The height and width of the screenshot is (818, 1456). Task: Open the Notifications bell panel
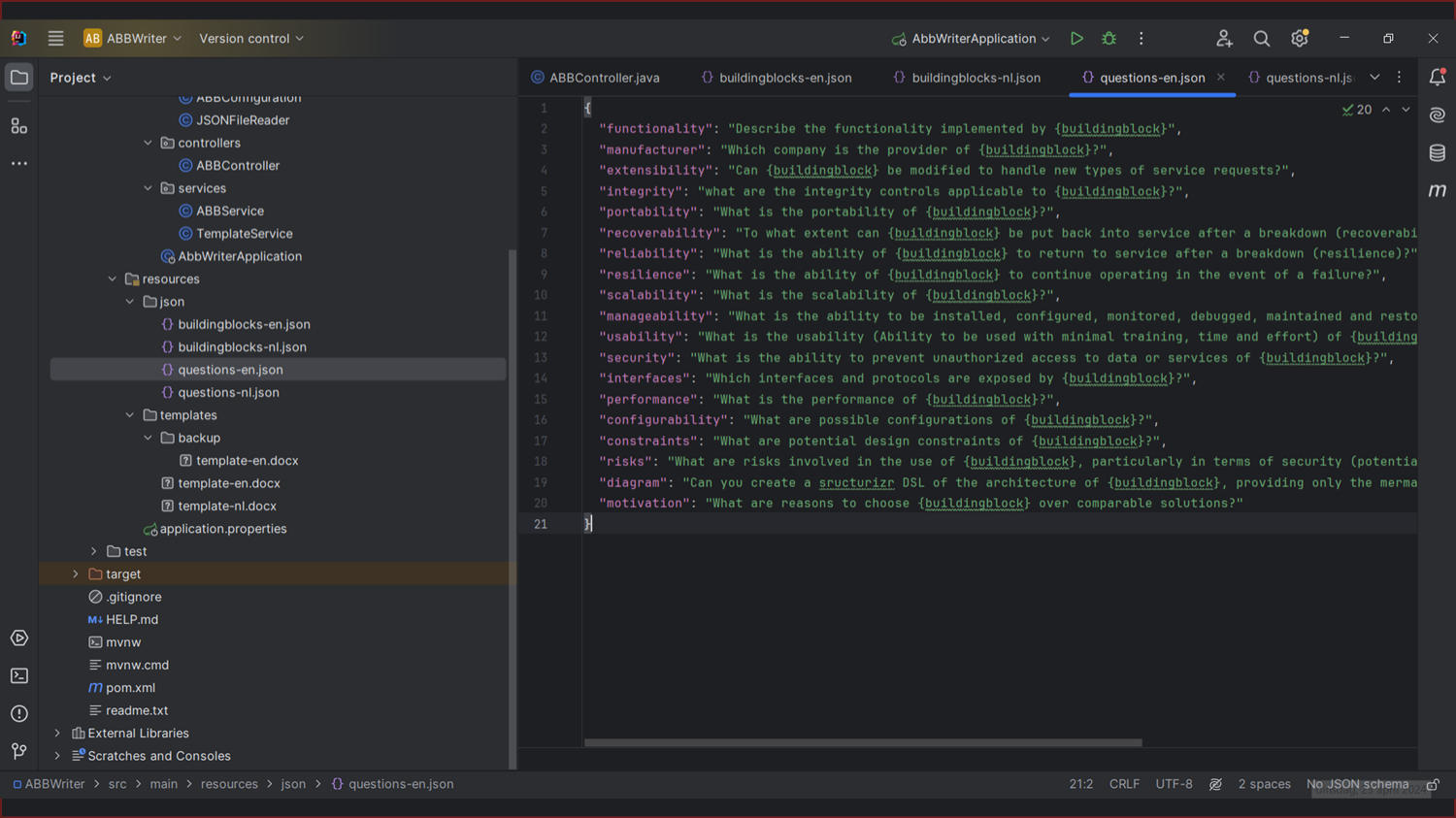click(1437, 78)
